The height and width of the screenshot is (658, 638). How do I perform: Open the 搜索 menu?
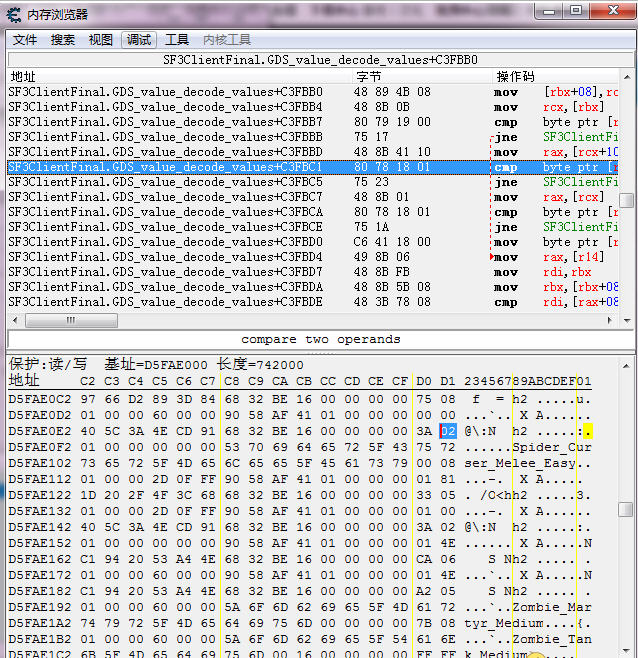(63, 40)
